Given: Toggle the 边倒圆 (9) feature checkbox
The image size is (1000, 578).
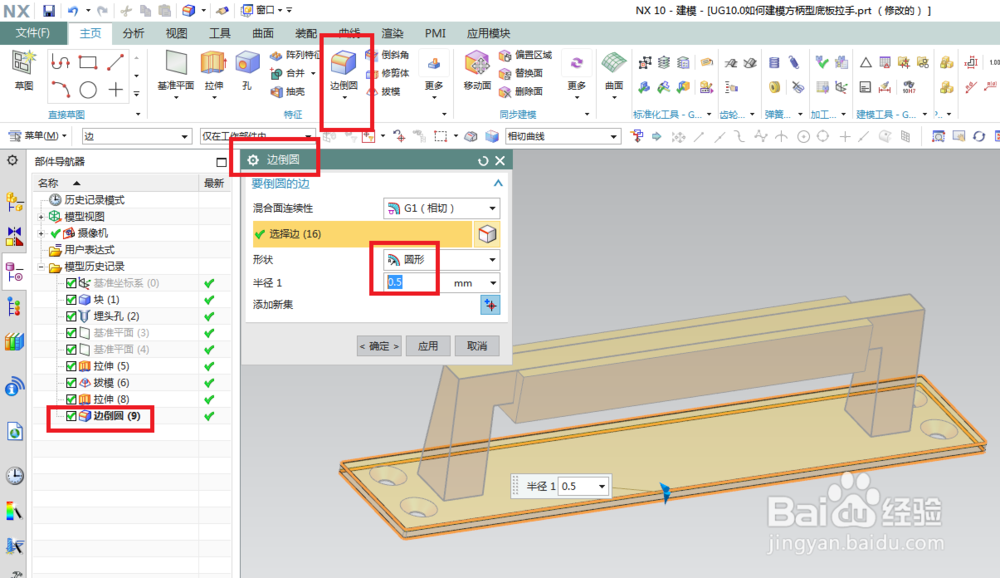Looking at the screenshot, I should click(x=71, y=416).
